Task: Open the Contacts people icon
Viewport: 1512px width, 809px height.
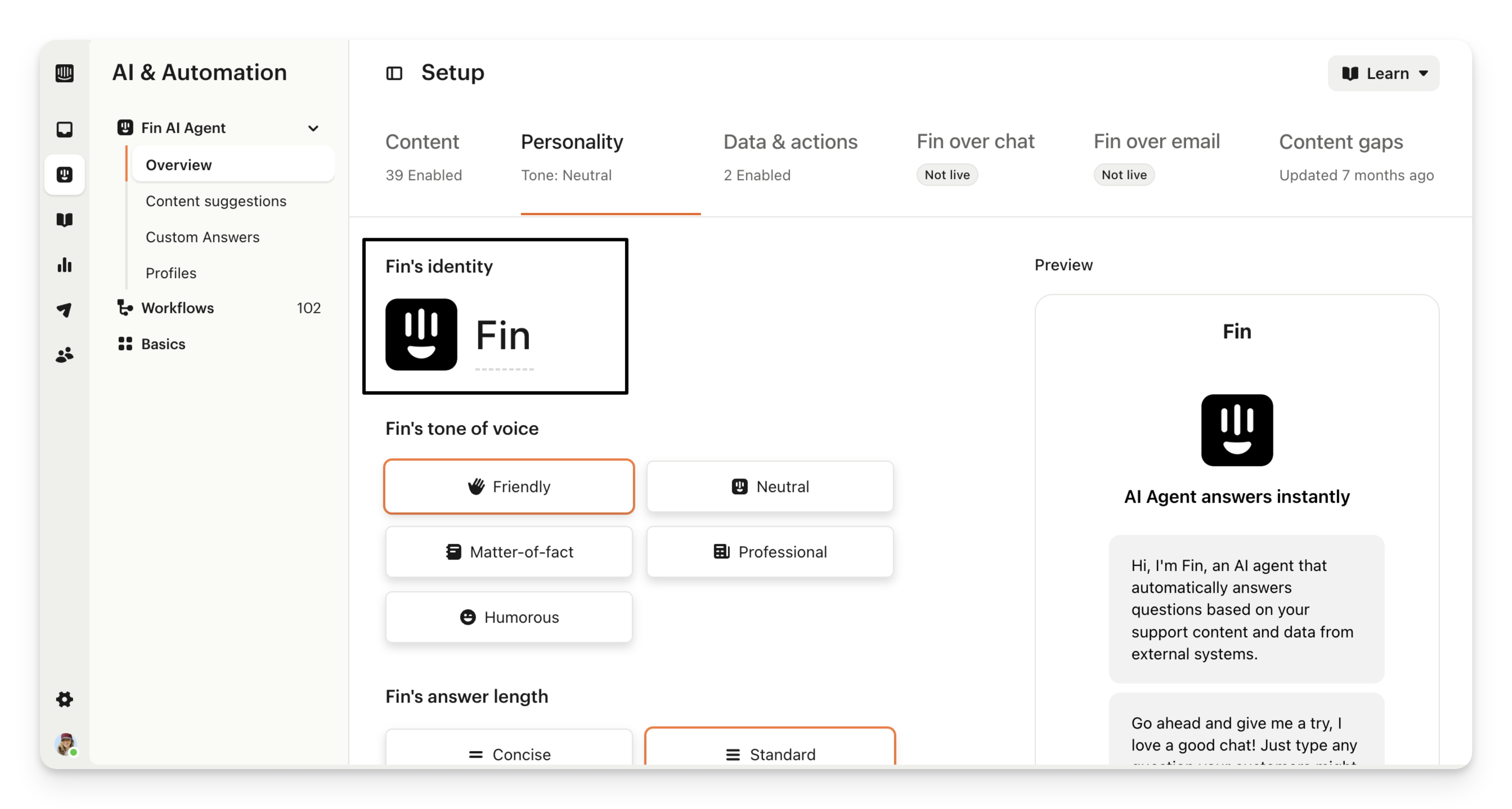Action: tap(65, 355)
